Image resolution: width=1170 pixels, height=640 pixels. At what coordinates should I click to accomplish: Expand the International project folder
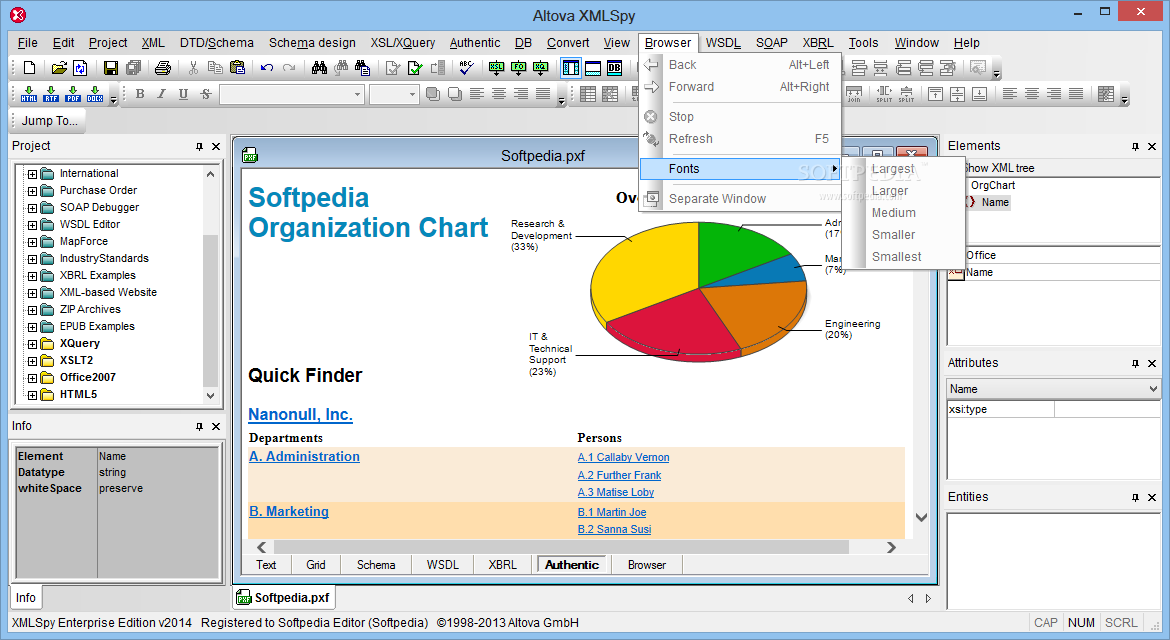coord(32,174)
